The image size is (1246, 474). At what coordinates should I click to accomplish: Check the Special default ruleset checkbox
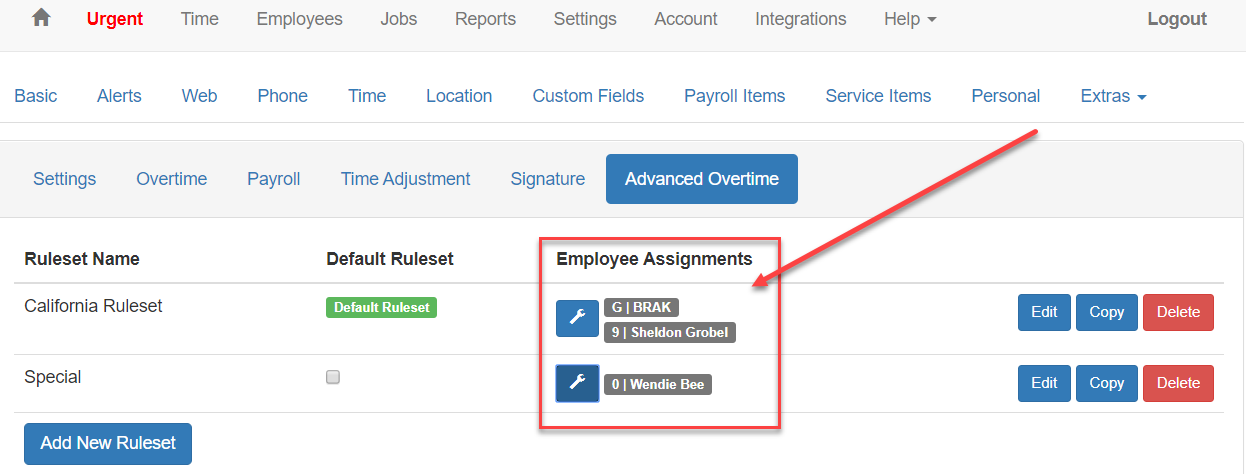click(x=333, y=377)
